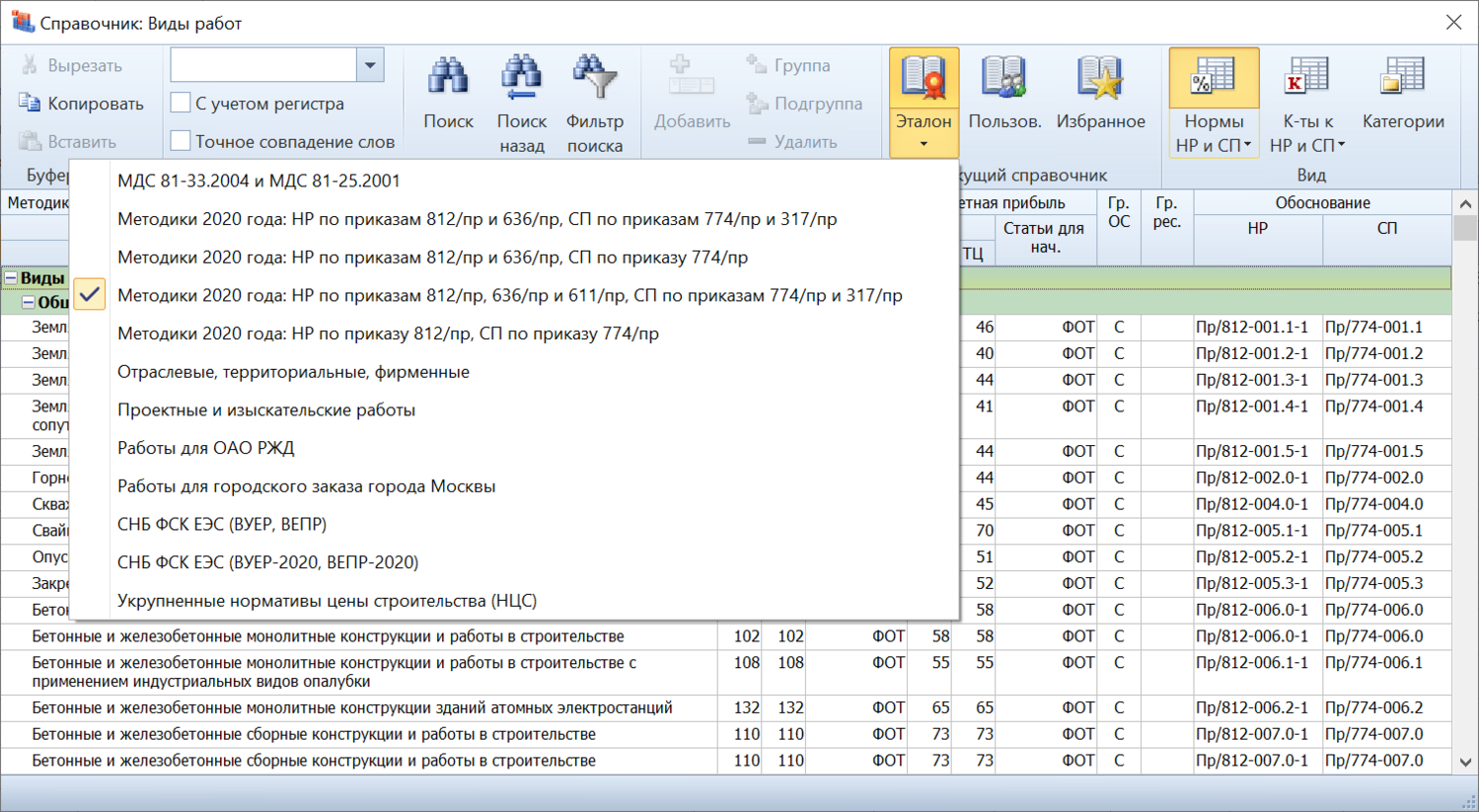This screenshot has width=1479, height=812.
Task: Select the Пользов. reference icon
Action: [1004, 80]
